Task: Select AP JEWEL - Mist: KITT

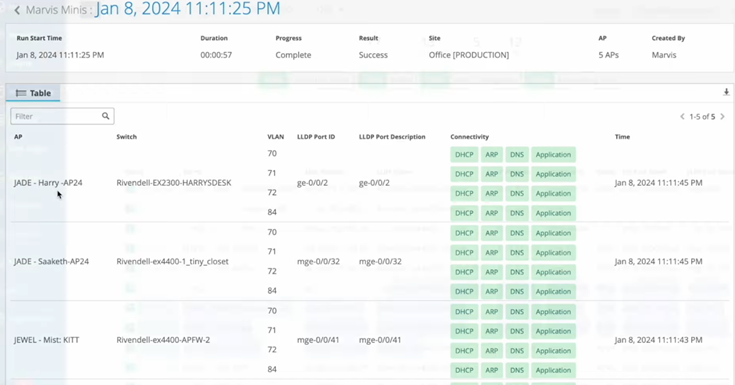Action: coord(46,340)
